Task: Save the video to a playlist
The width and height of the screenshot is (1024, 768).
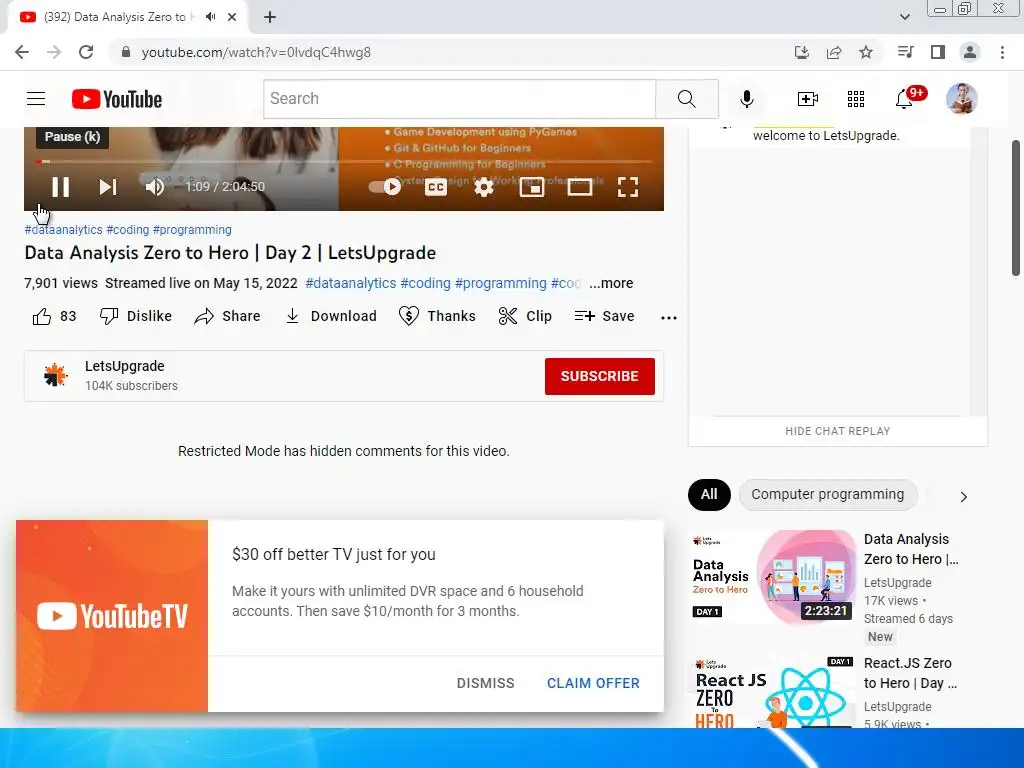Action: tap(604, 316)
